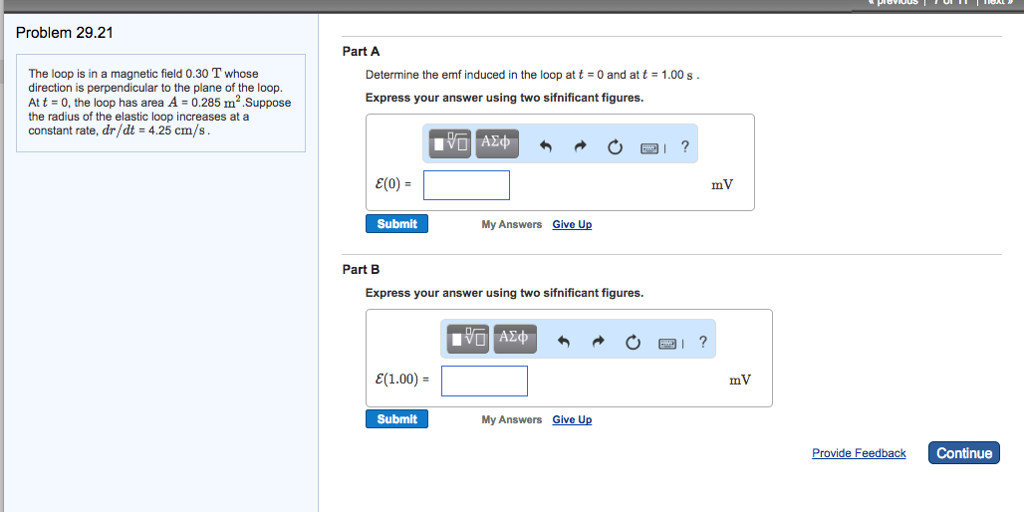Reset Part A answer with circular arrow
Image resolution: width=1024 pixels, height=512 pixels.
click(615, 147)
